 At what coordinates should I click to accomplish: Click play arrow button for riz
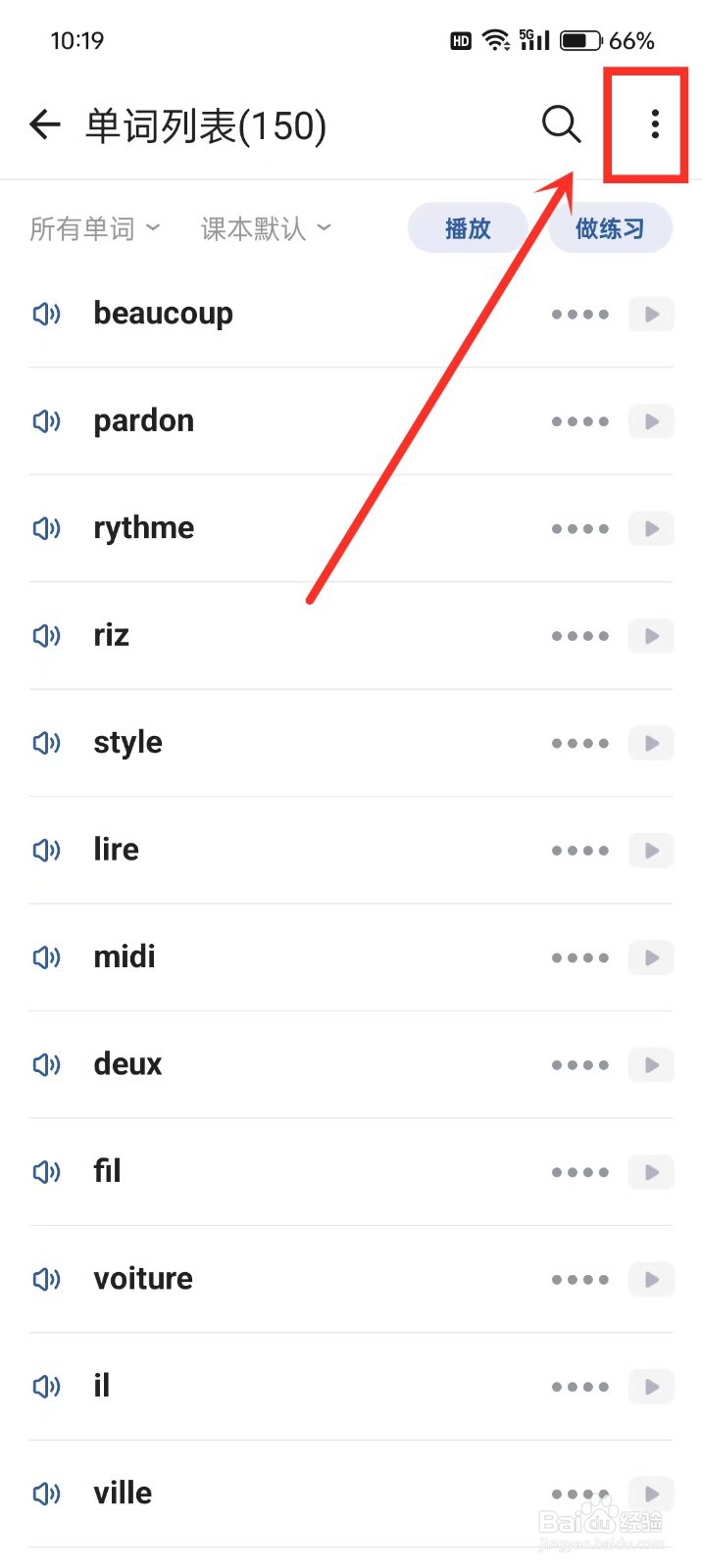click(x=651, y=636)
